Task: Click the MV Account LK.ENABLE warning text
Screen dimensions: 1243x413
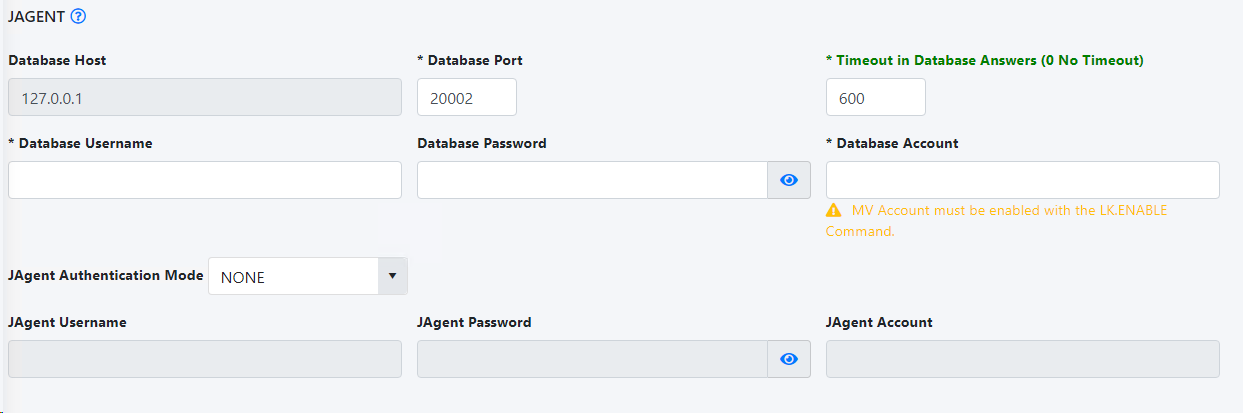Action: pyautogui.click(x=1008, y=211)
